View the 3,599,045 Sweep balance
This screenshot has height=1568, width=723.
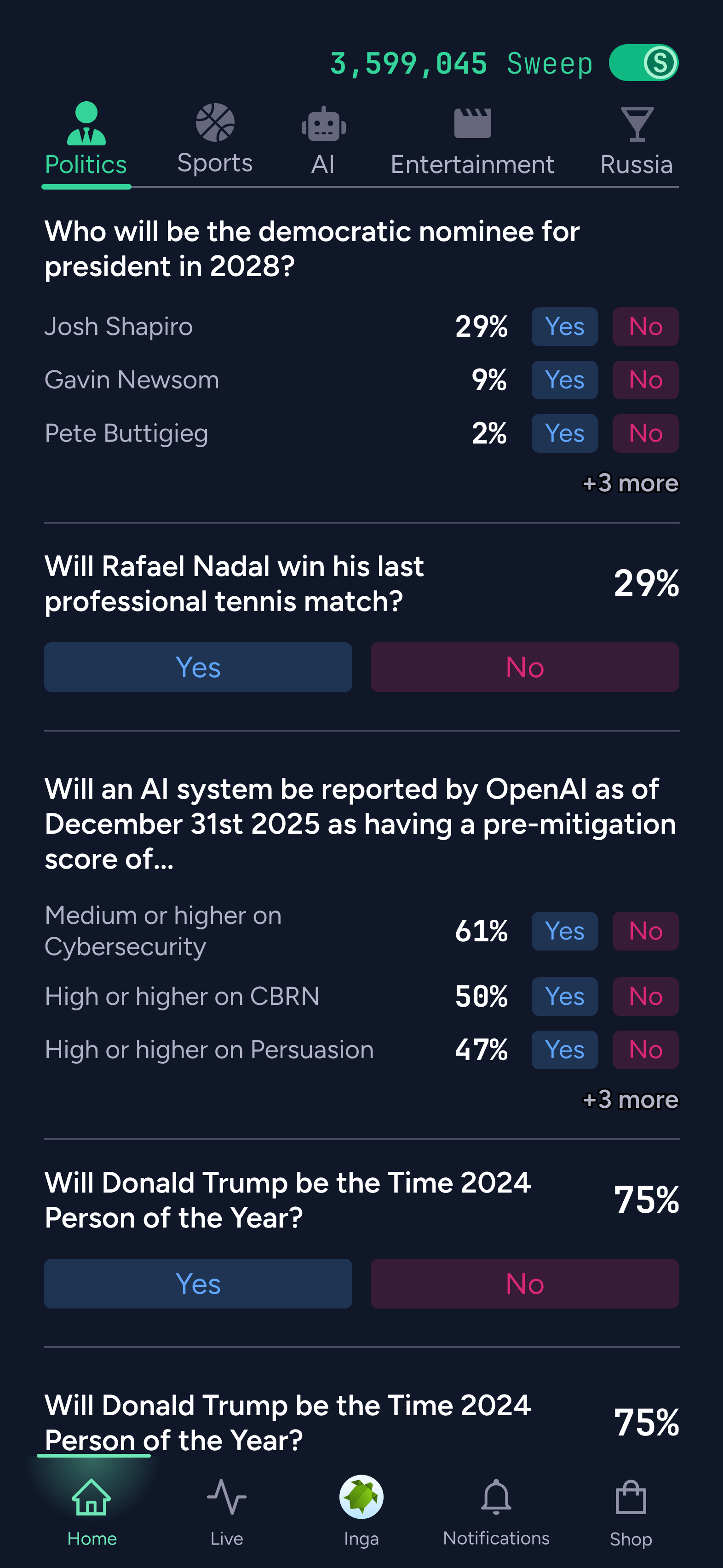[461, 63]
